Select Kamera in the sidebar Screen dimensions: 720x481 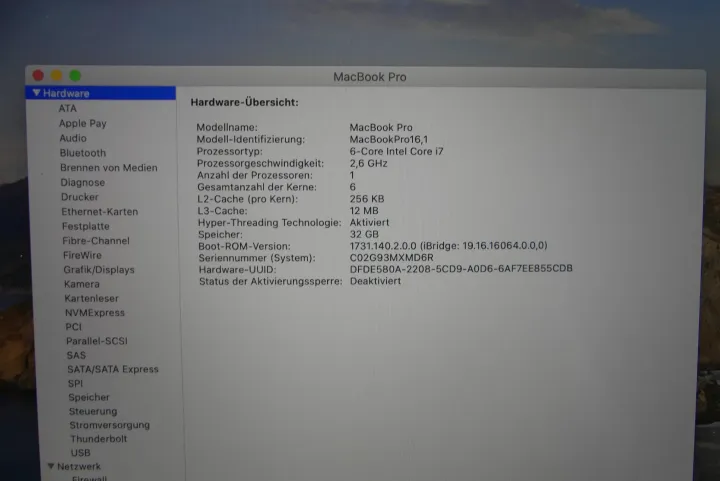(x=82, y=284)
